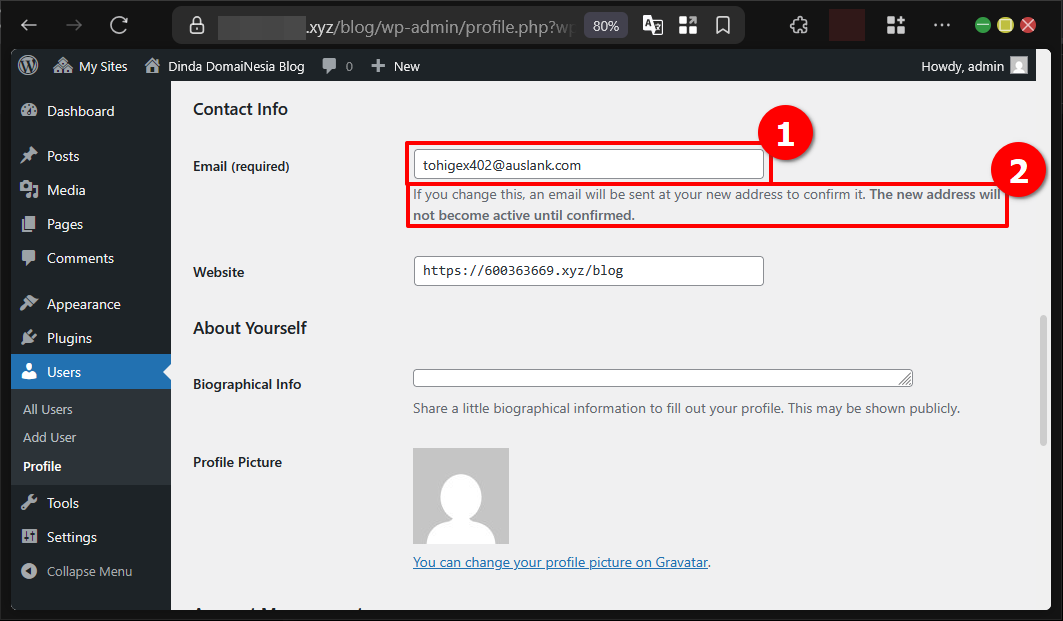Open the Posts section
The image size is (1063, 621).
pos(62,156)
